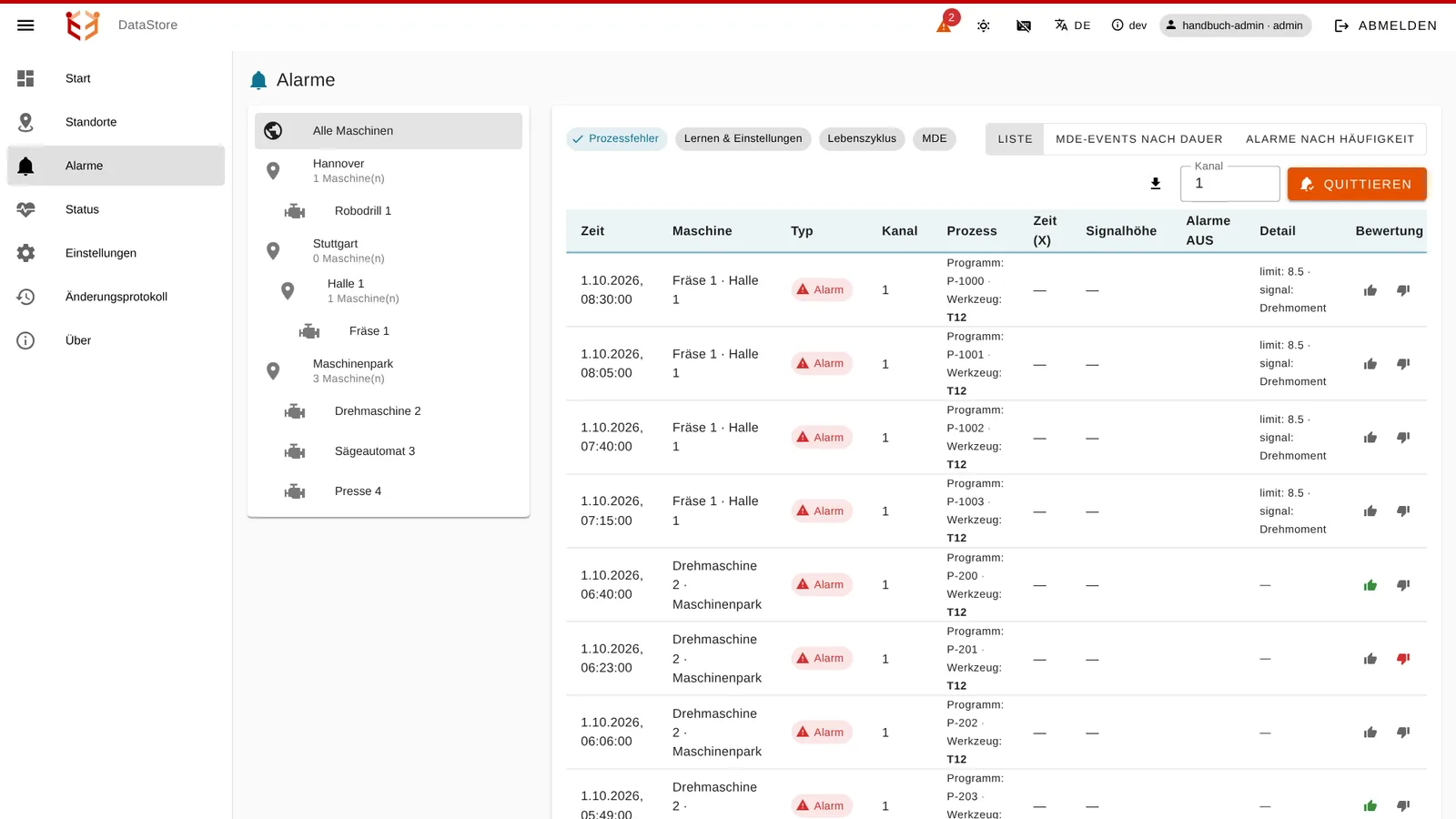Thumbs up the 08:05:00 alarm row
The image size is (1456, 819).
1370,364
